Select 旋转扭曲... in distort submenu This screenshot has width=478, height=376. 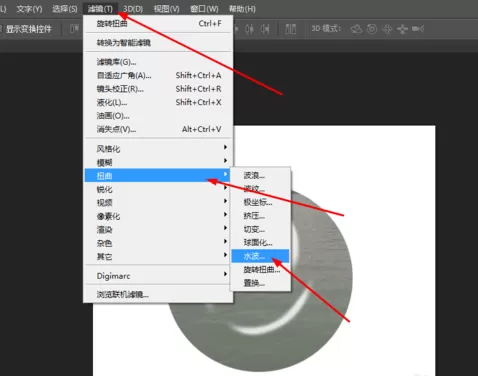click(261, 269)
